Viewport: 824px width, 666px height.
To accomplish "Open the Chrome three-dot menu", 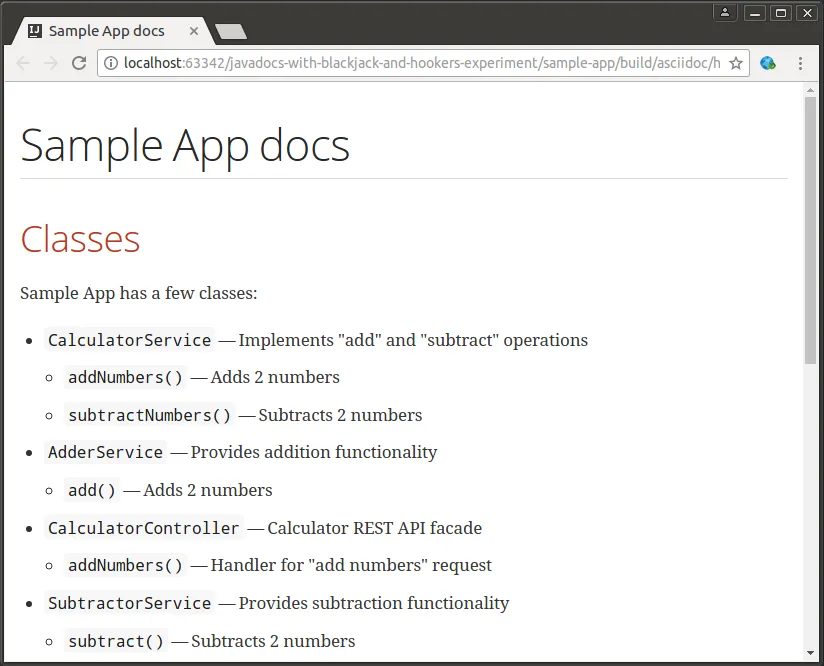I will (x=800, y=63).
